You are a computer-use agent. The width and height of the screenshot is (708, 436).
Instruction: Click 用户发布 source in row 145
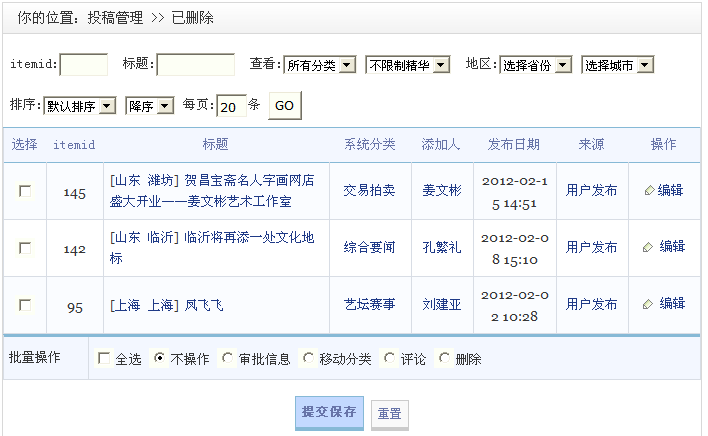coord(592,190)
